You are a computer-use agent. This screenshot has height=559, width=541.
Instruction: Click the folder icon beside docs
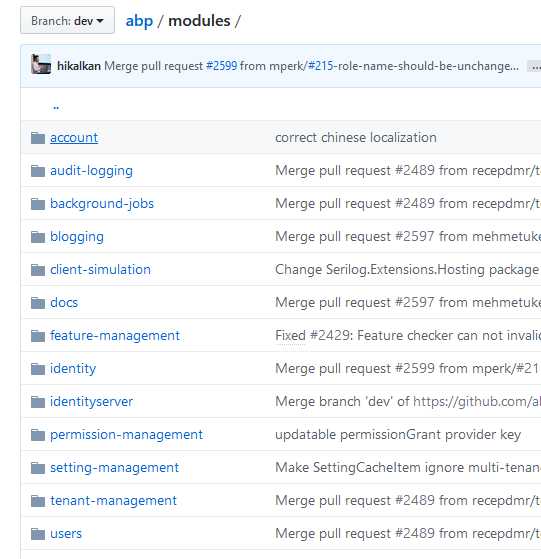(x=38, y=303)
